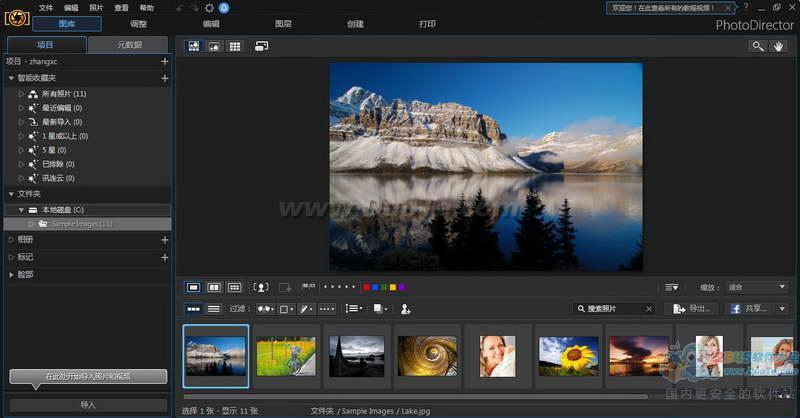Click the filmstrip horizontal scrollbar
The image size is (800, 418).
pos(415,396)
